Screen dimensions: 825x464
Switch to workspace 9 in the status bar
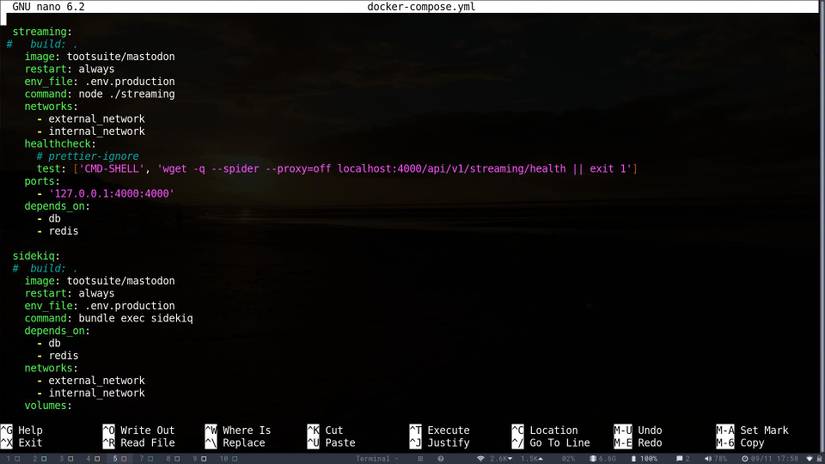click(199, 459)
